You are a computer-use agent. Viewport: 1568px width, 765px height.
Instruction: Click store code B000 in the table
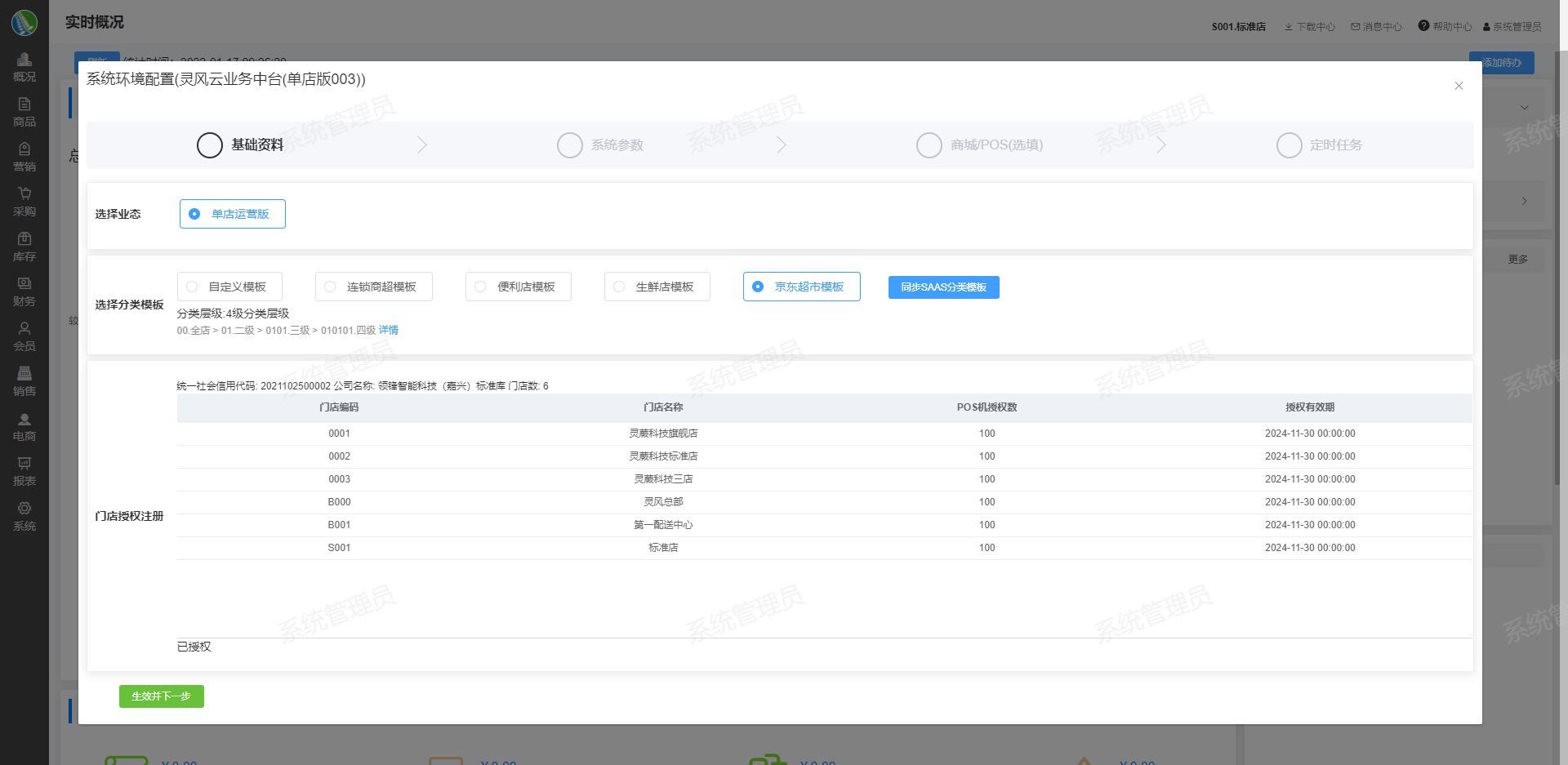339,502
